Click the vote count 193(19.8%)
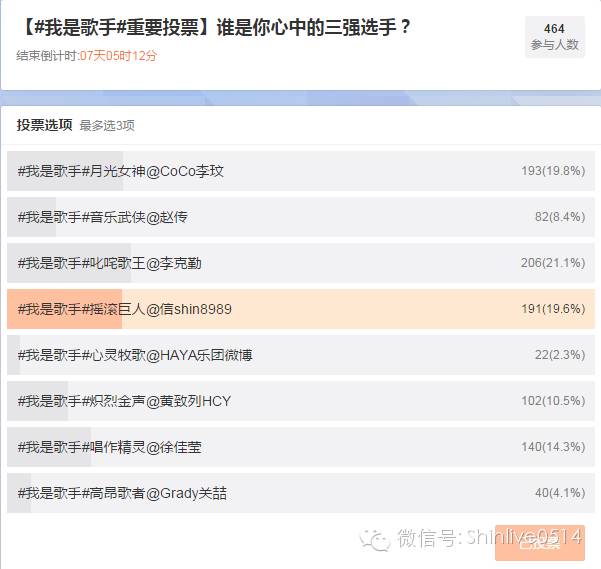 (553, 171)
